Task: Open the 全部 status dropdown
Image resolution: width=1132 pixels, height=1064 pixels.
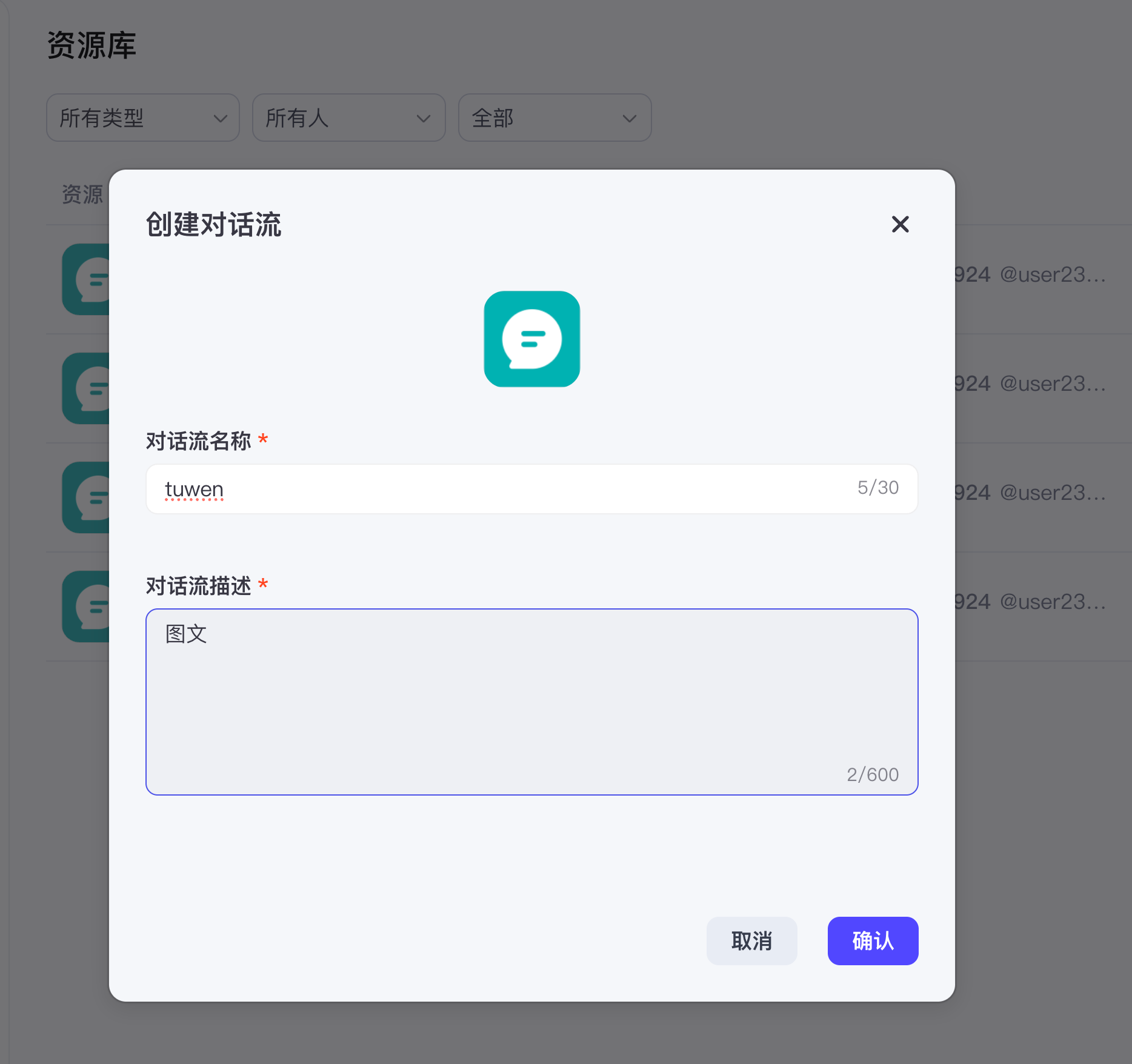Action: [554, 118]
